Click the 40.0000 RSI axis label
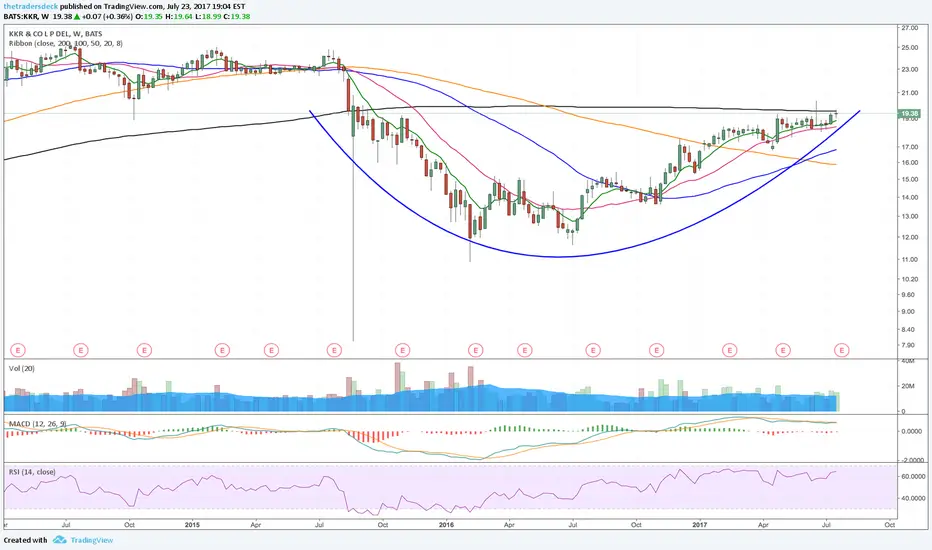932x550 pixels. 912,499
